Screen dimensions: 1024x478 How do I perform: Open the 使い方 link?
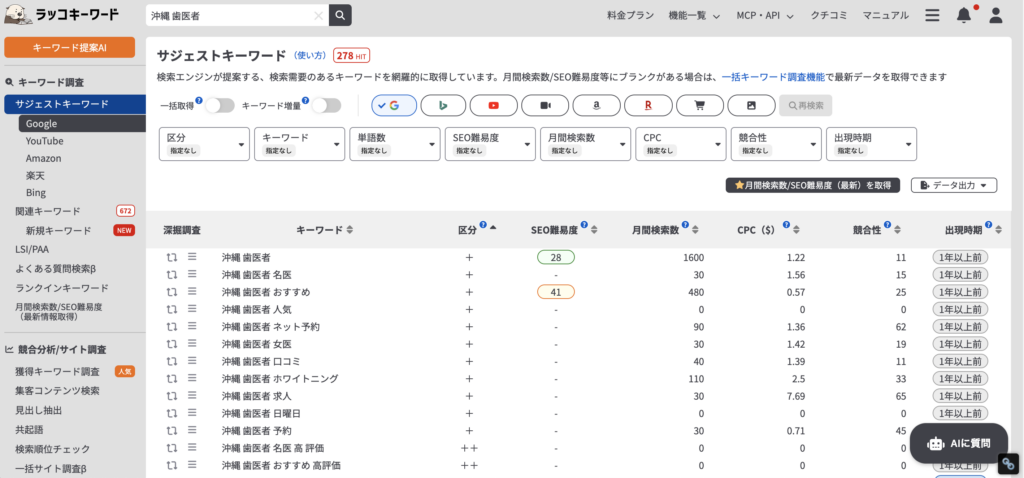click(x=310, y=55)
